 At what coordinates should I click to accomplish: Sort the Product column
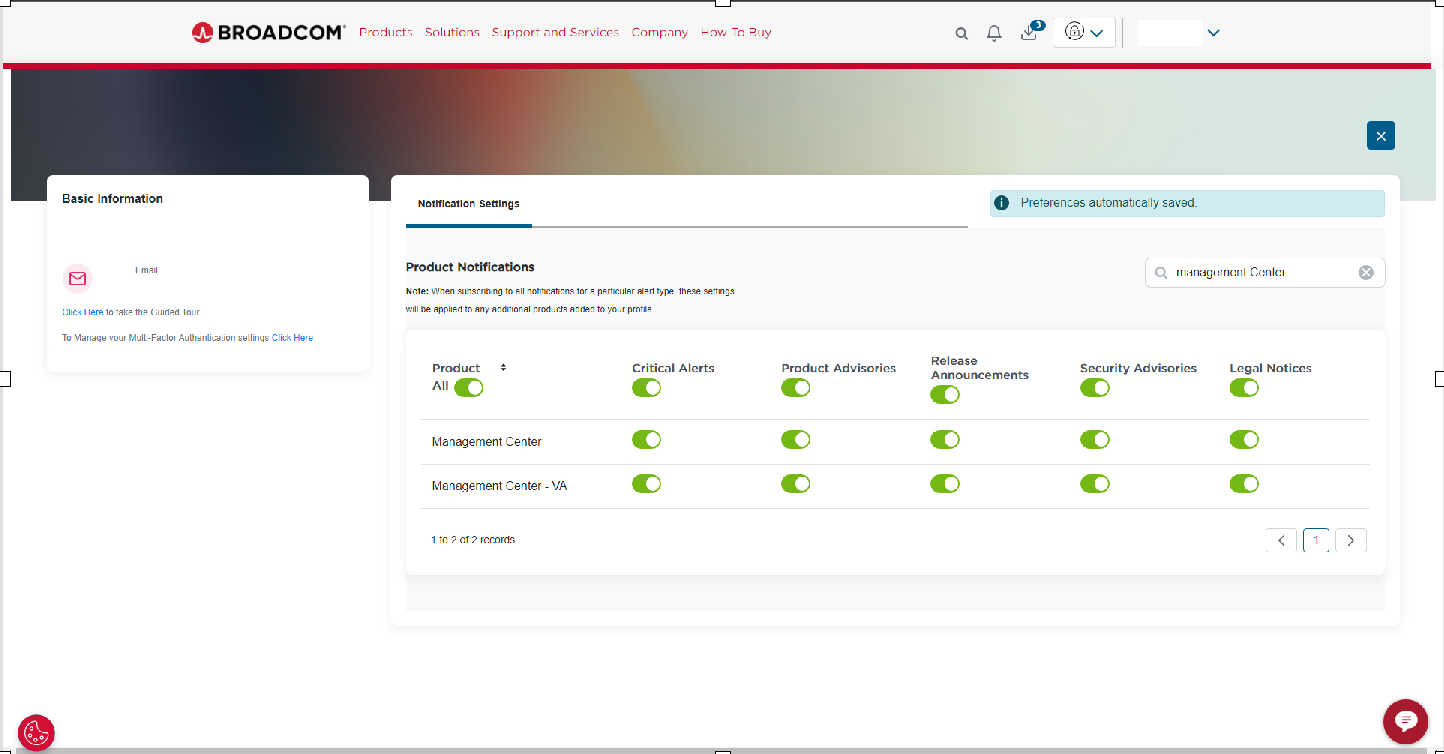(503, 368)
